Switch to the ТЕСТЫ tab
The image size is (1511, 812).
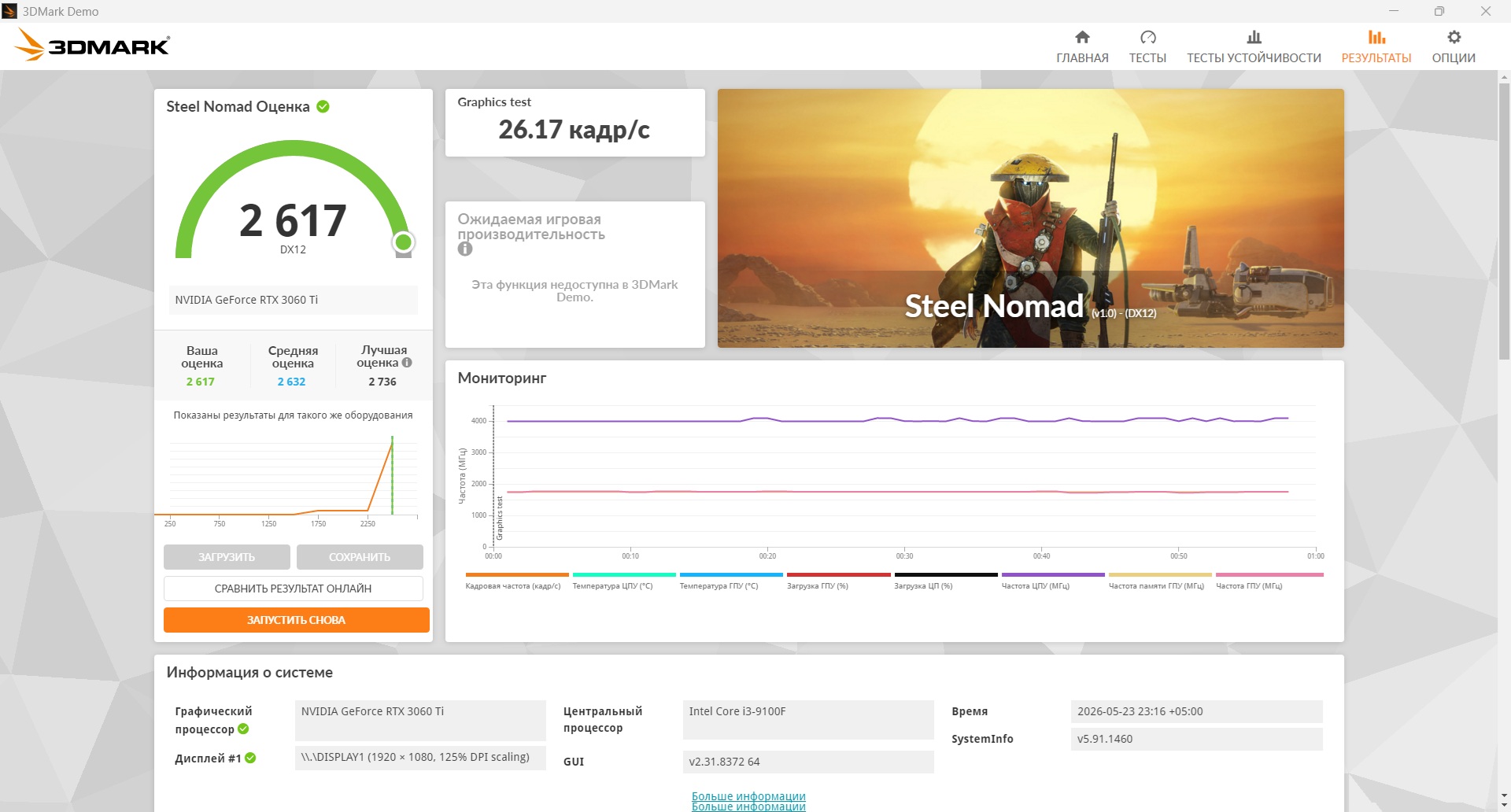click(x=1147, y=47)
